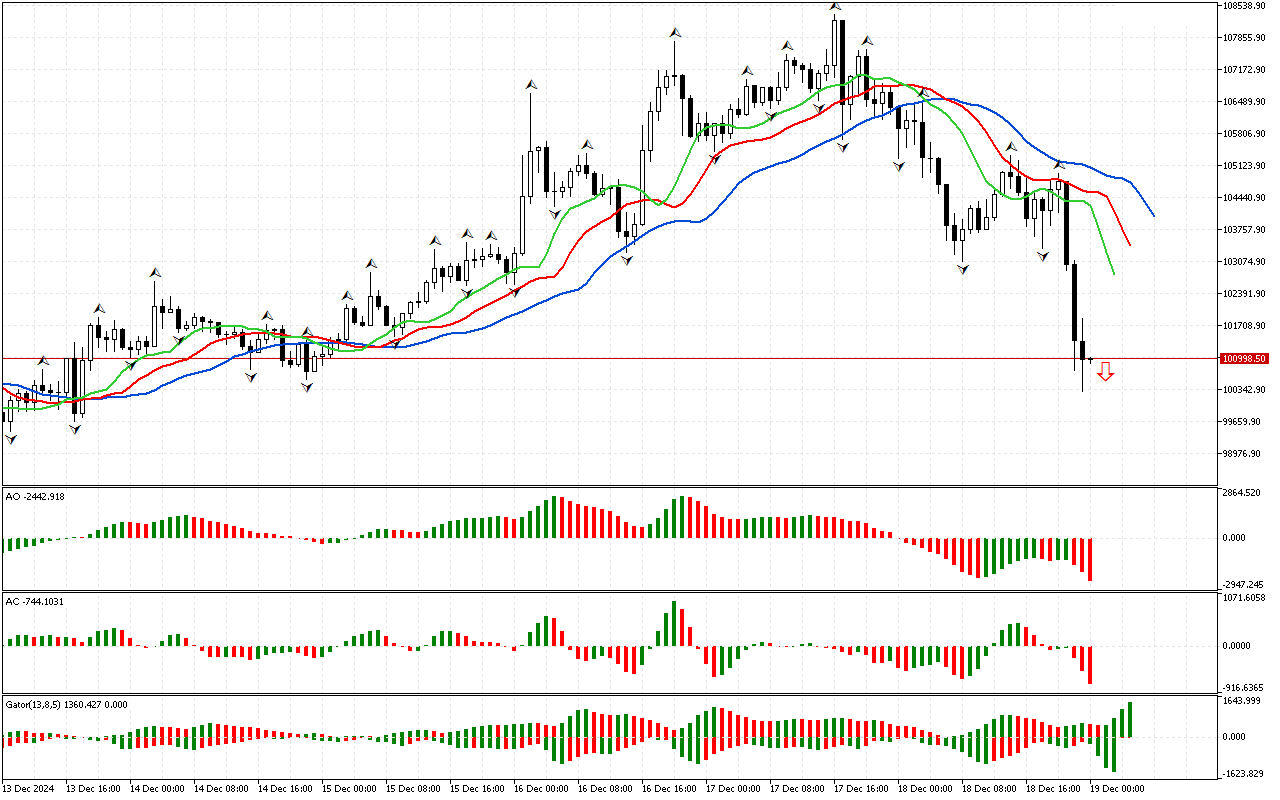Select price scale value 102391.90
1280x800 pixels.
(x=1245, y=293)
